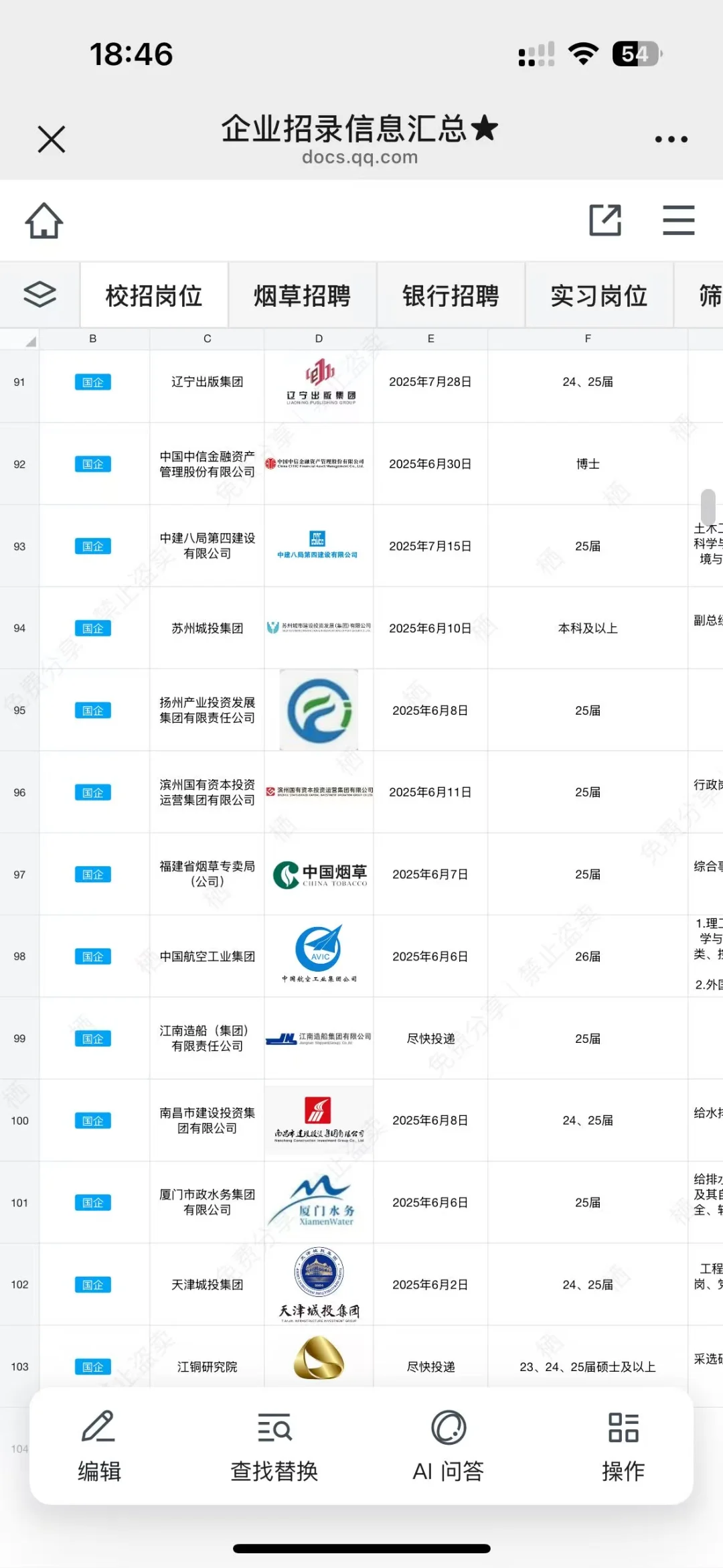Select column B header
This screenshot has width=723, height=1568.
point(93,339)
